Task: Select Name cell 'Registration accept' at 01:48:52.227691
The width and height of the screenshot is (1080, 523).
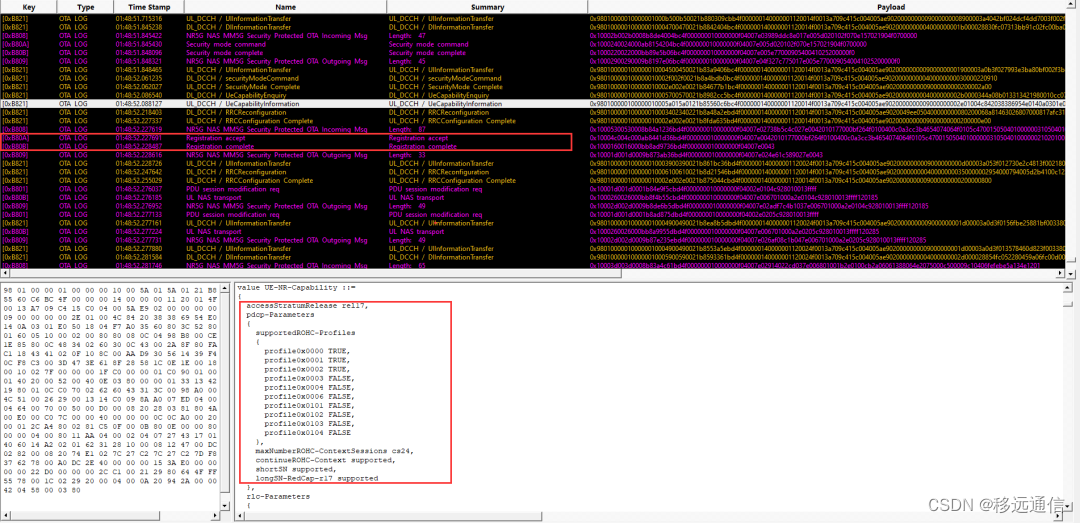Action: pos(216,138)
